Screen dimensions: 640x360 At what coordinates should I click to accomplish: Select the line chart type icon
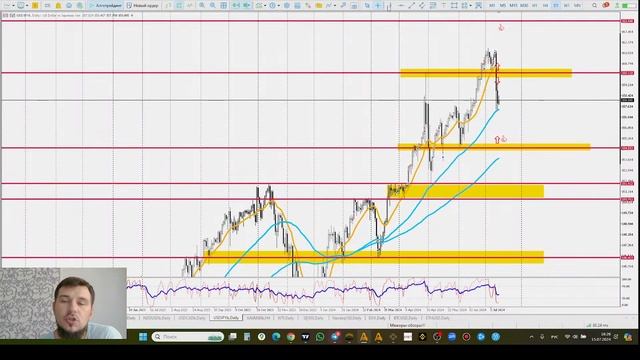click(190, 6)
